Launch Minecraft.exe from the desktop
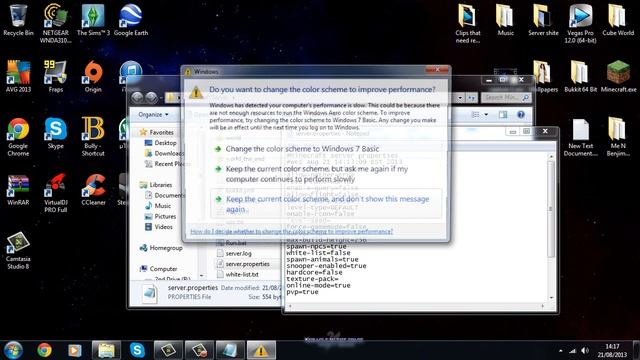This screenshot has width=640, height=360. point(618,77)
